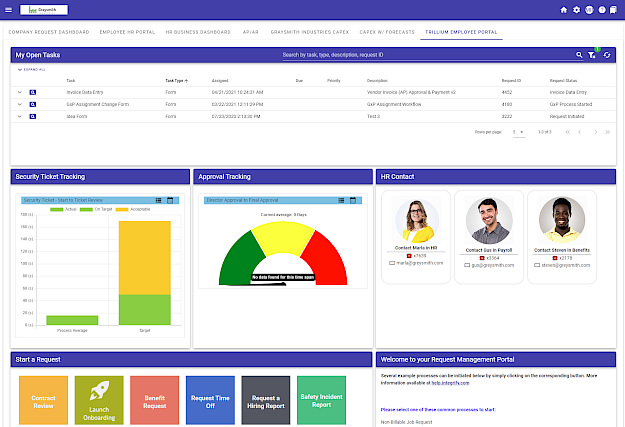625x427 pixels.
Task: Refresh the My Open Tasks list
Action: [606, 55]
